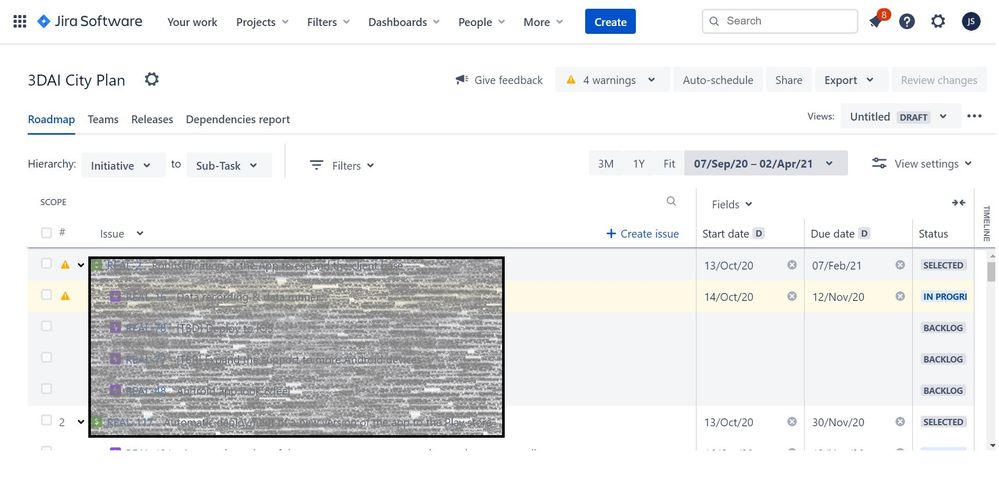Click the Create issue link
Image resolution: width=999 pixels, height=481 pixels.
click(642, 234)
